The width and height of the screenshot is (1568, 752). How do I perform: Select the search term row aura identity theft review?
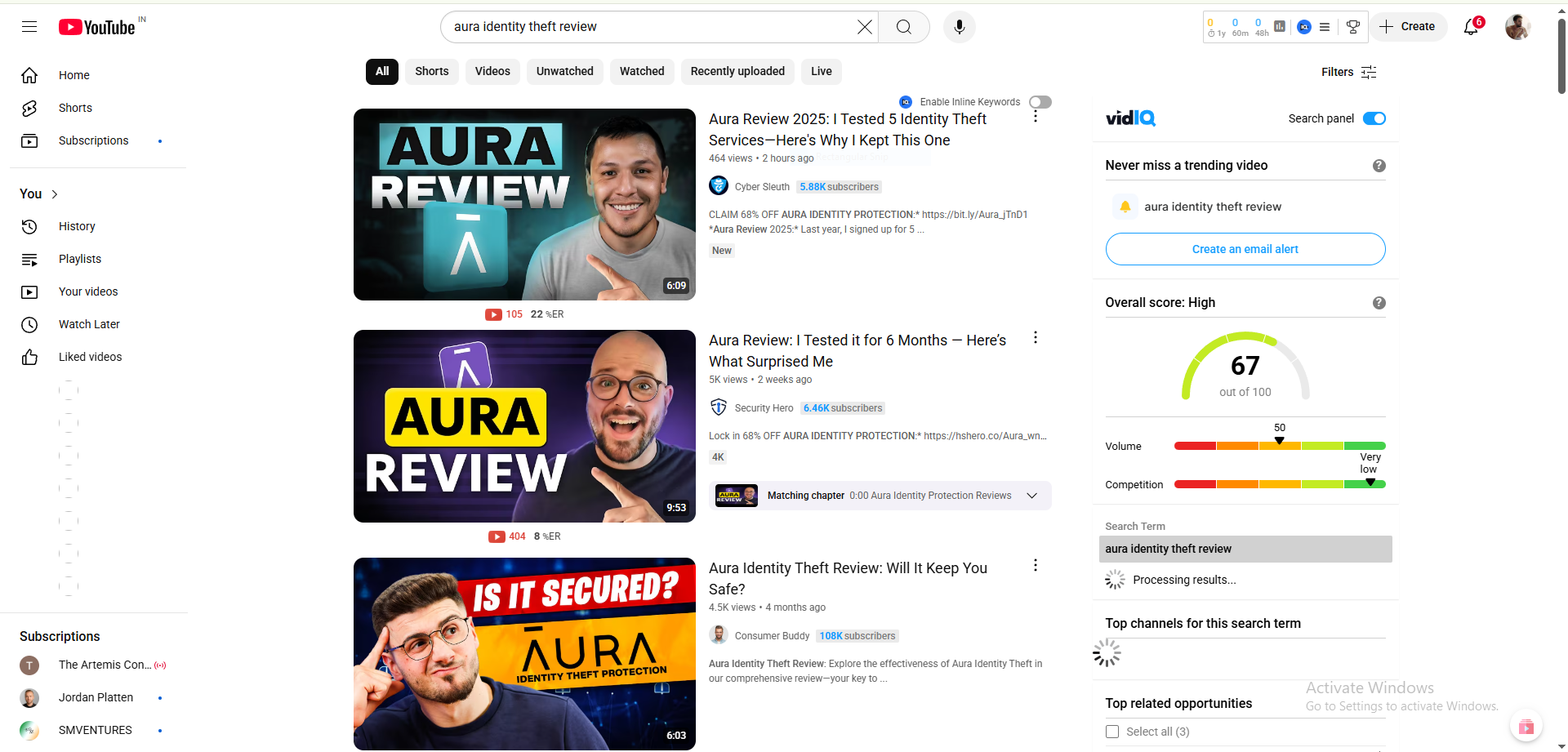pos(1245,550)
